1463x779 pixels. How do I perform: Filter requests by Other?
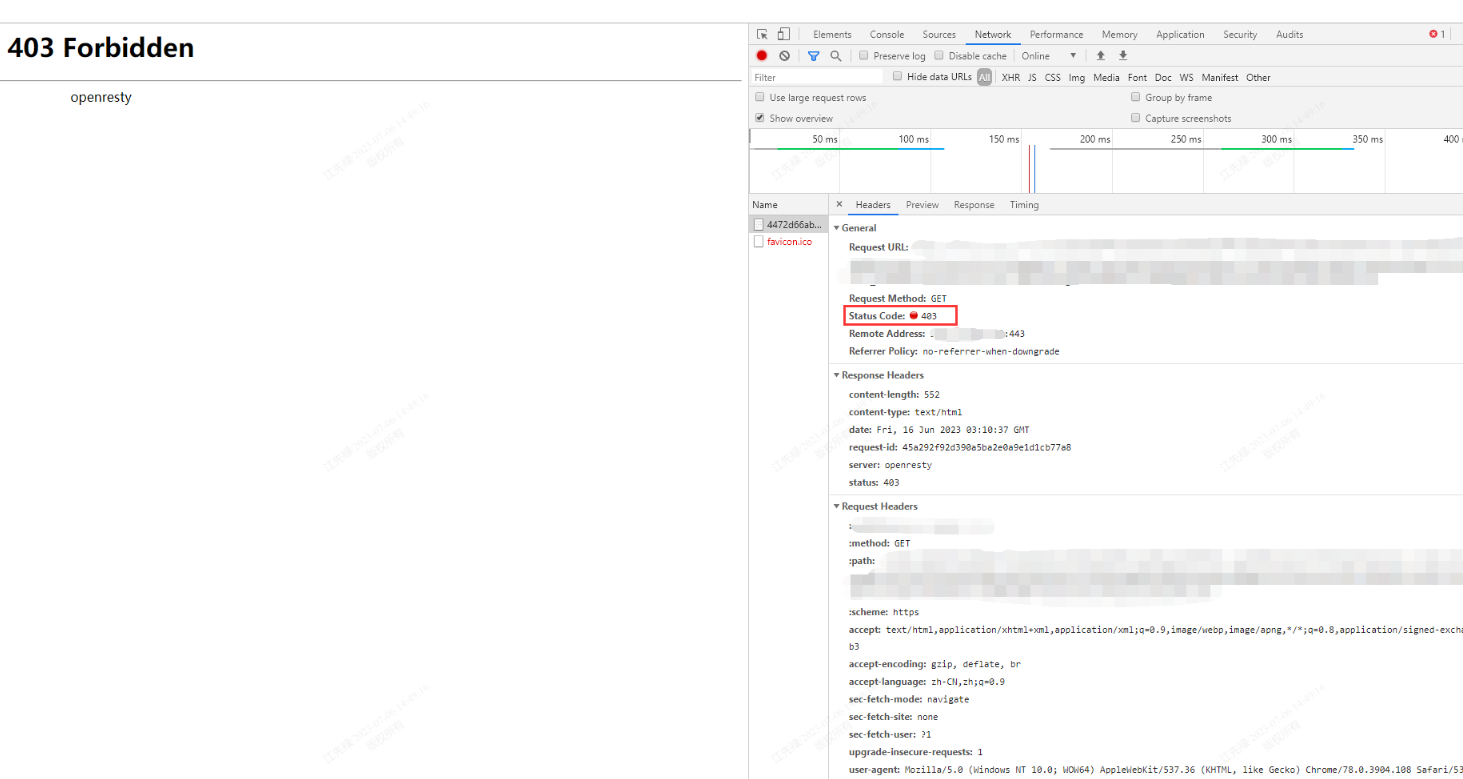click(1258, 77)
